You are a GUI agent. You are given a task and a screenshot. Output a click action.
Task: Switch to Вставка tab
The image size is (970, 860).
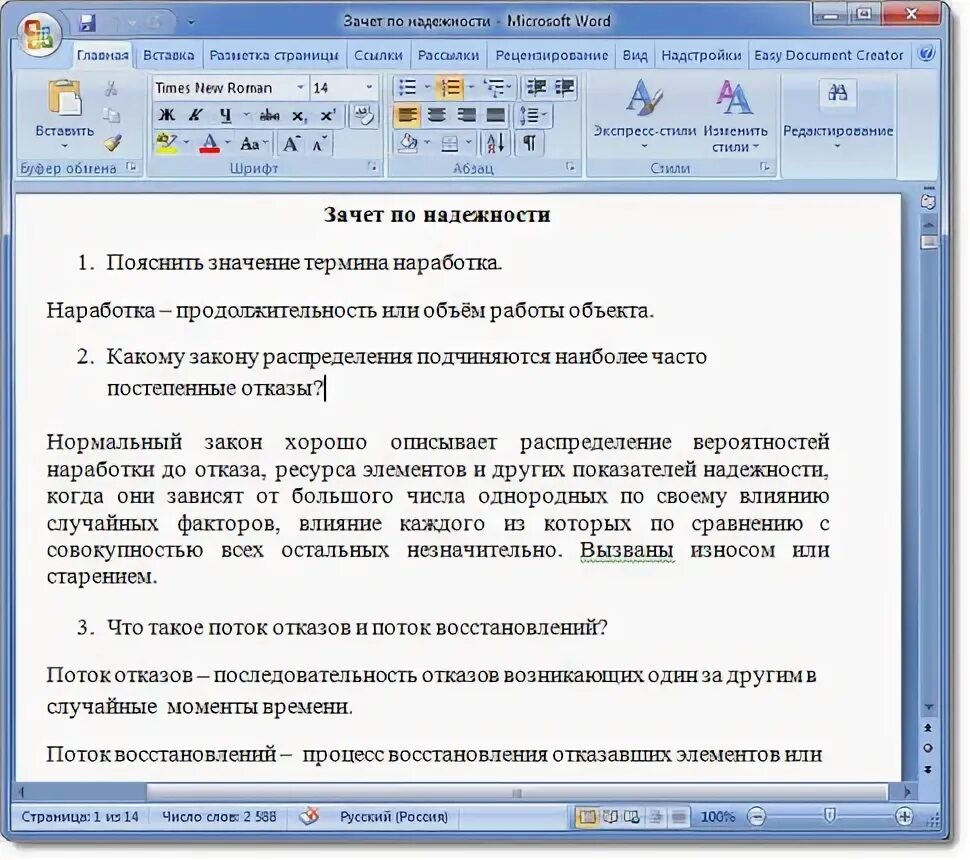pyautogui.click(x=168, y=56)
